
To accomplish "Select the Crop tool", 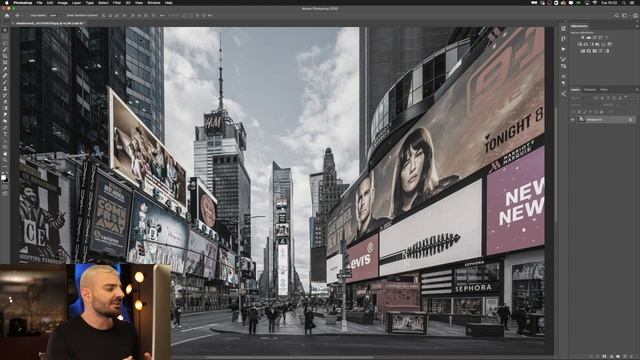I will pos(5,56).
